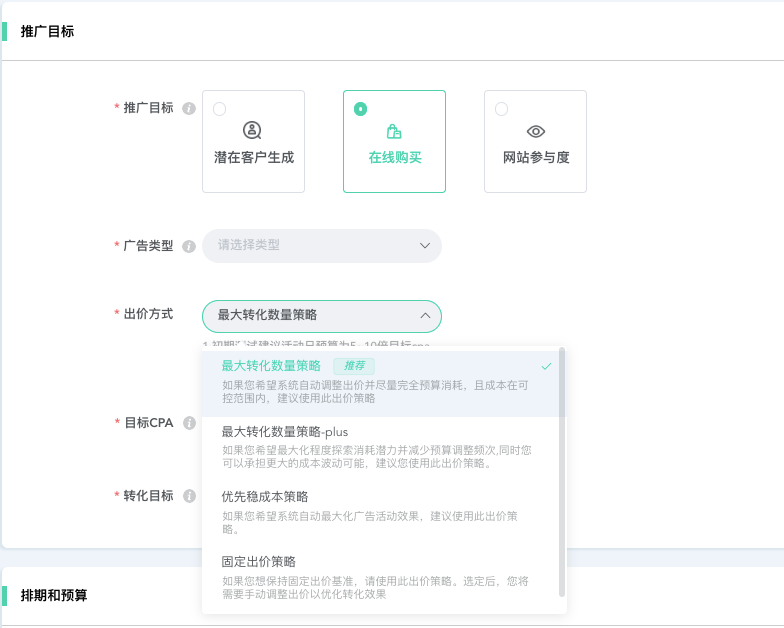The image size is (784, 628).
Task: Click the checkmark on selected 最大转化数量策略 option
Action: point(546,366)
